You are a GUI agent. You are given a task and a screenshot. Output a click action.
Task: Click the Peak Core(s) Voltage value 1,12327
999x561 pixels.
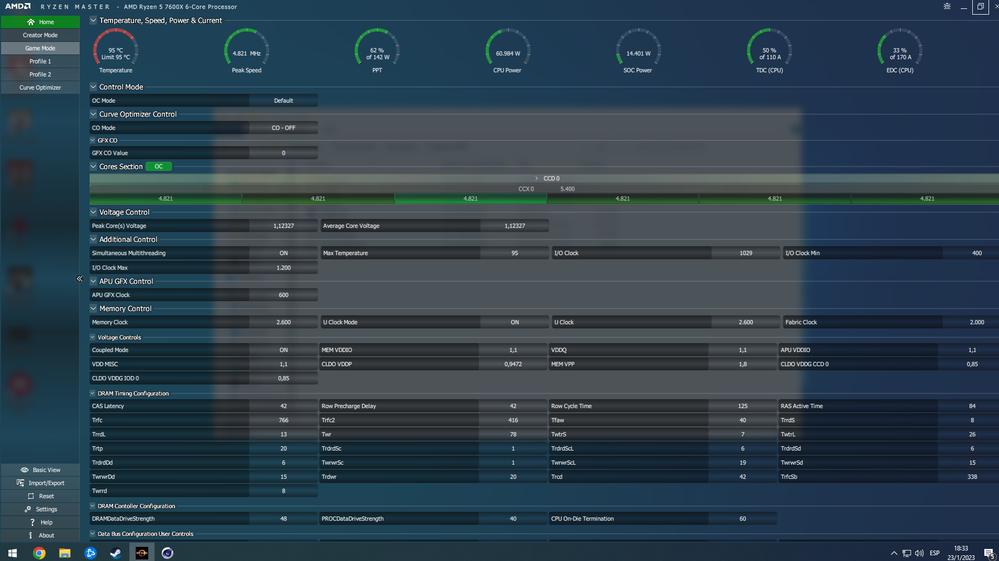click(284, 225)
